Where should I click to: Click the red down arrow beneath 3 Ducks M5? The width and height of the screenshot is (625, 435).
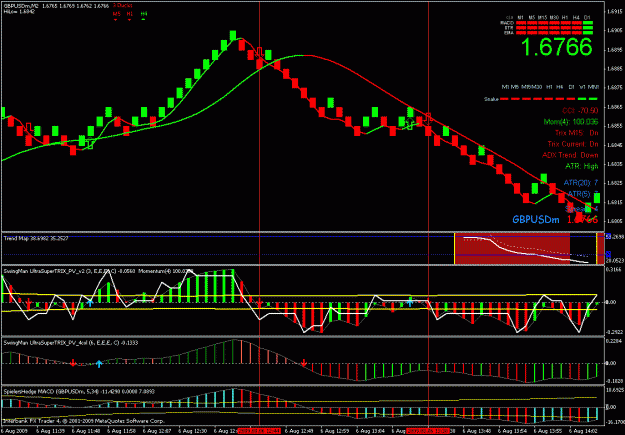point(116,19)
